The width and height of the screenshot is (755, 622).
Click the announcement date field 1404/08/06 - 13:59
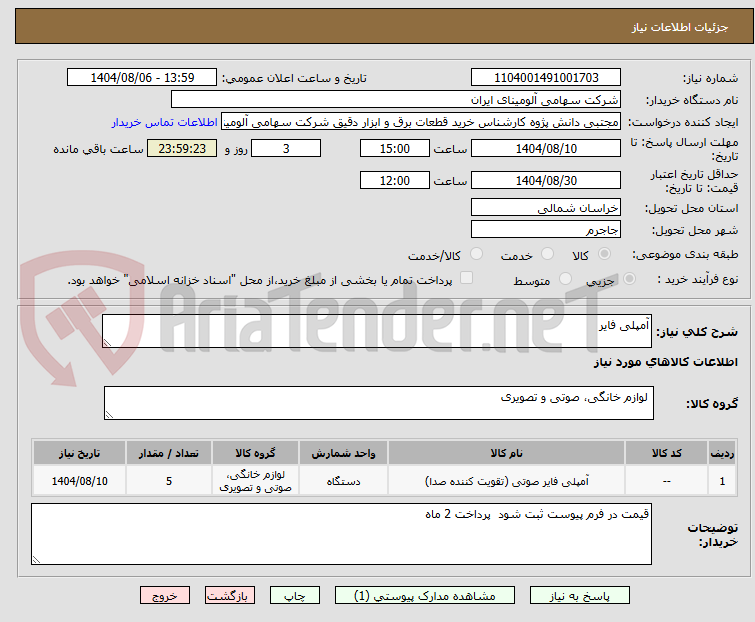click(142, 78)
